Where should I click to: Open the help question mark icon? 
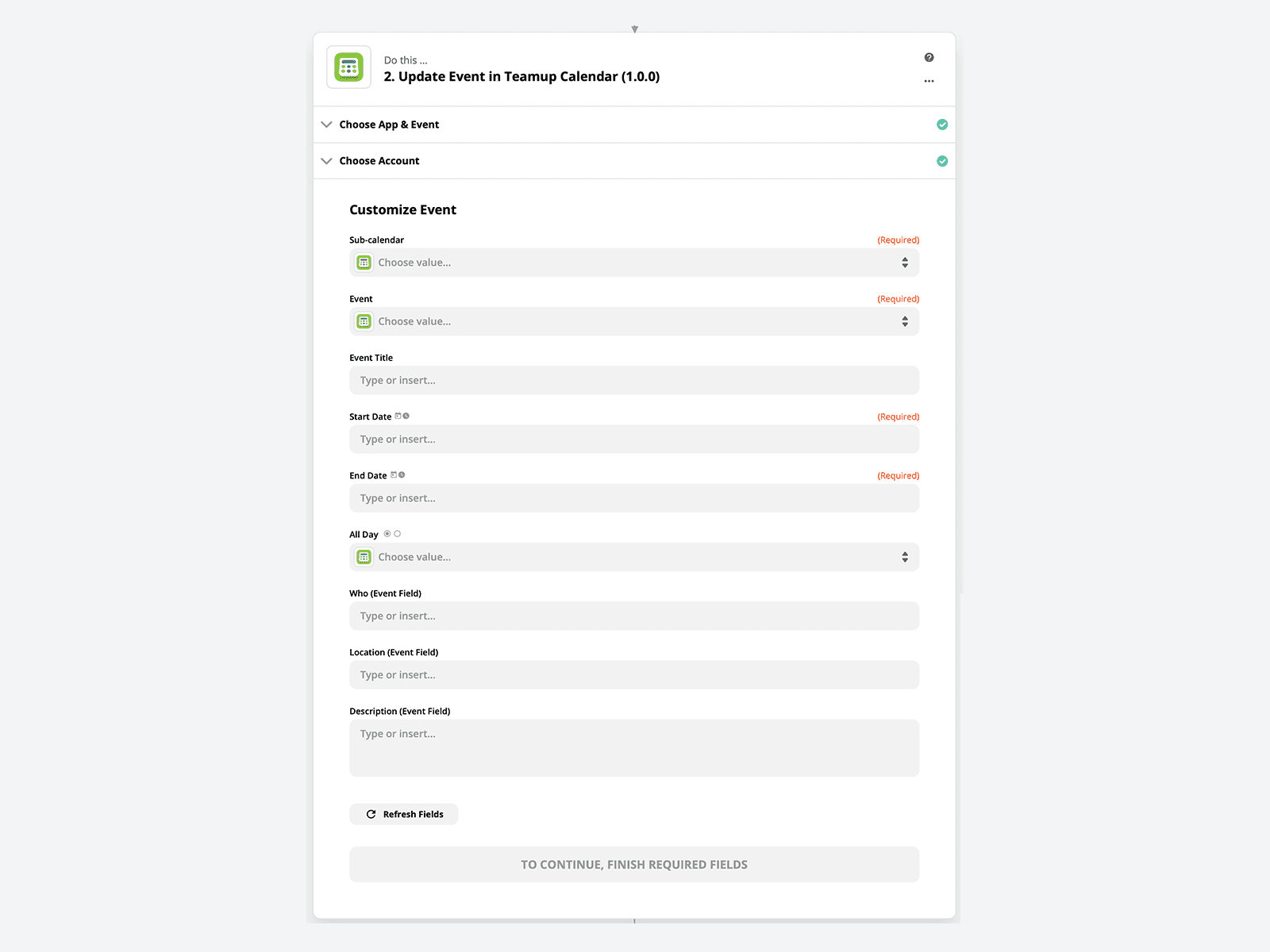(929, 57)
